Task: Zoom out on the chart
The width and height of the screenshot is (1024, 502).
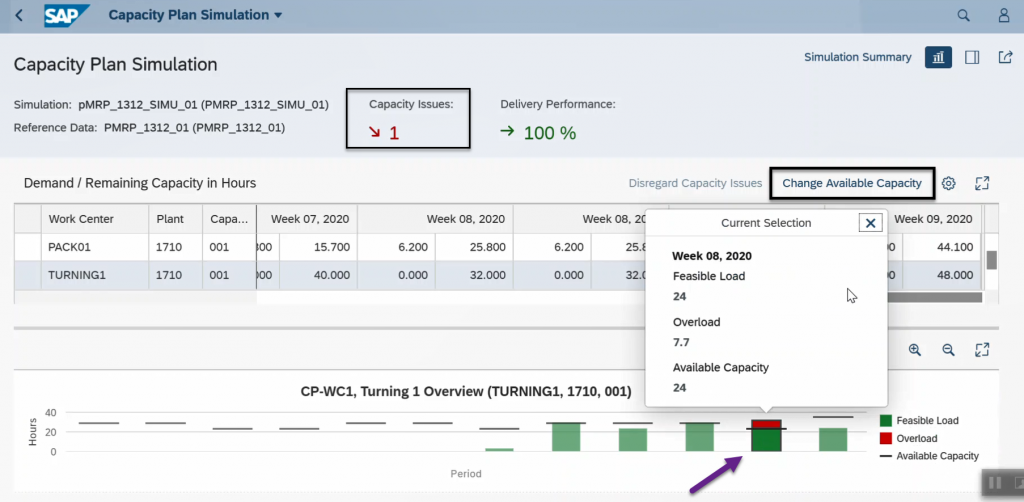Action: tap(948, 350)
